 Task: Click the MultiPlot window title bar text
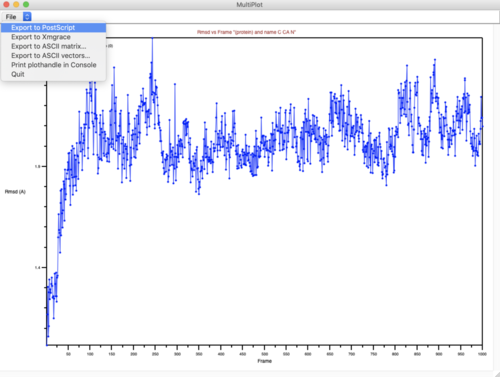point(249,5)
